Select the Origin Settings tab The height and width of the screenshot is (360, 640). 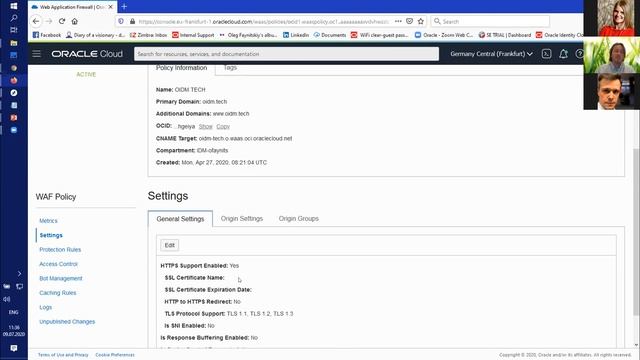[x=242, y=219]
